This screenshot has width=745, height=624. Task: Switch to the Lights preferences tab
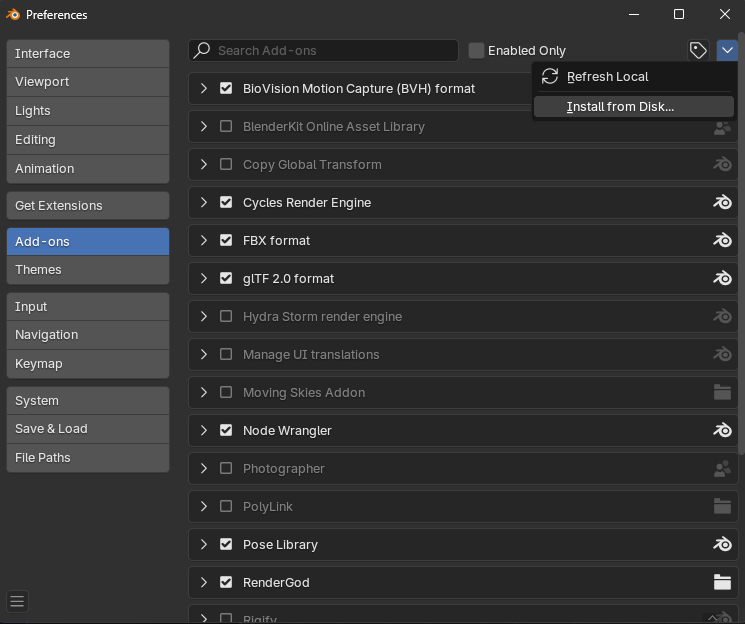coord(88,111)
